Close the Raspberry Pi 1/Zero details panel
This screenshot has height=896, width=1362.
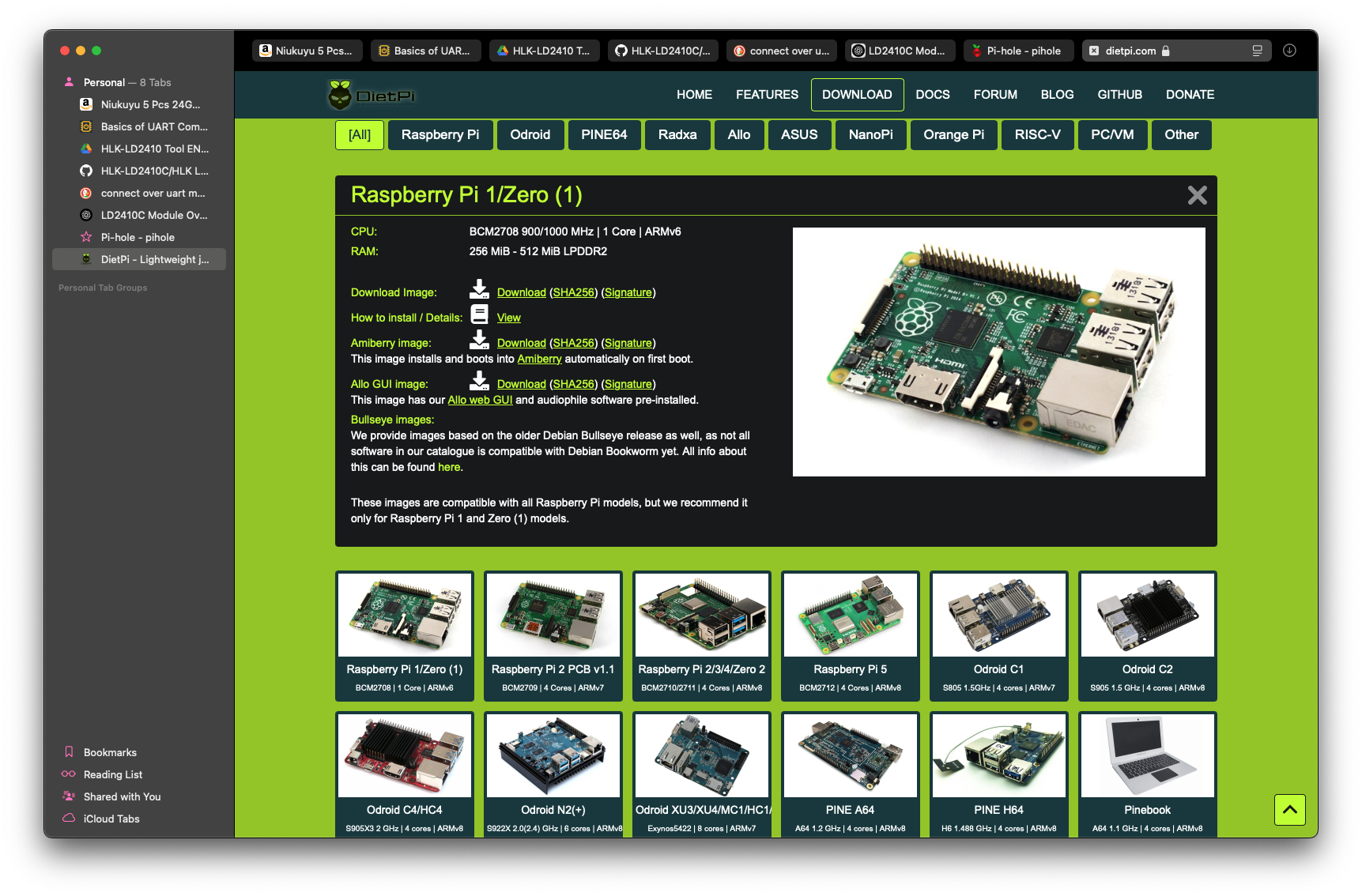click(1197, 195)
